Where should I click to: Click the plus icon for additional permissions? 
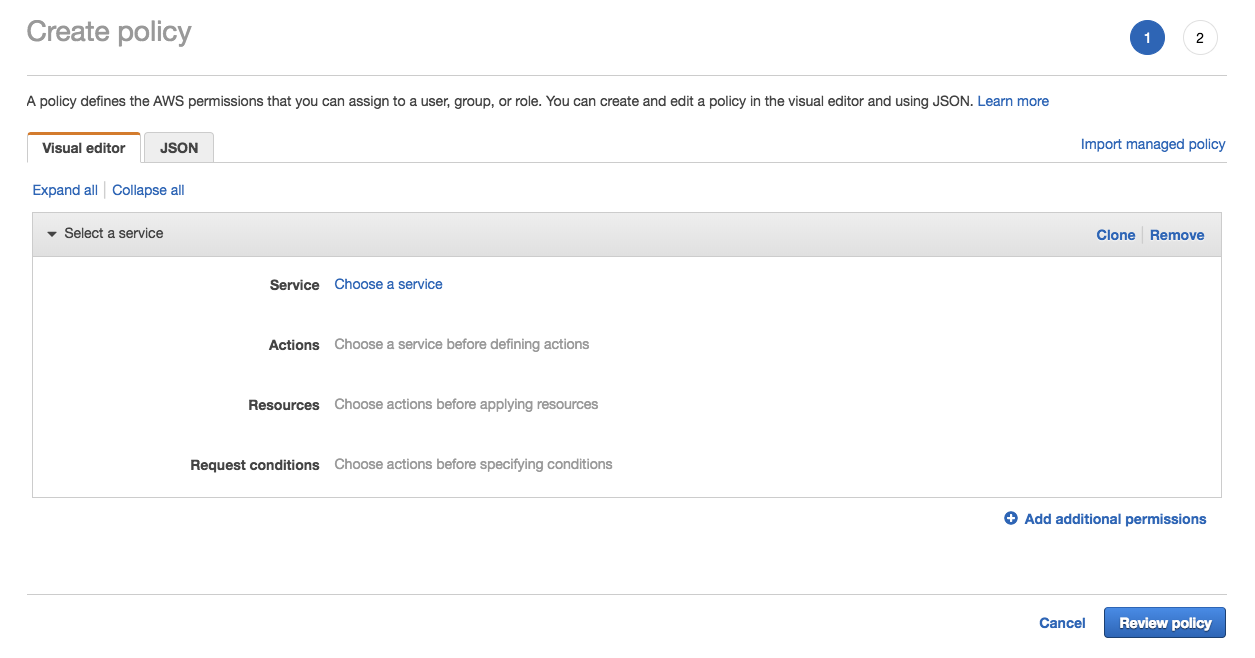coord(1011,519)
